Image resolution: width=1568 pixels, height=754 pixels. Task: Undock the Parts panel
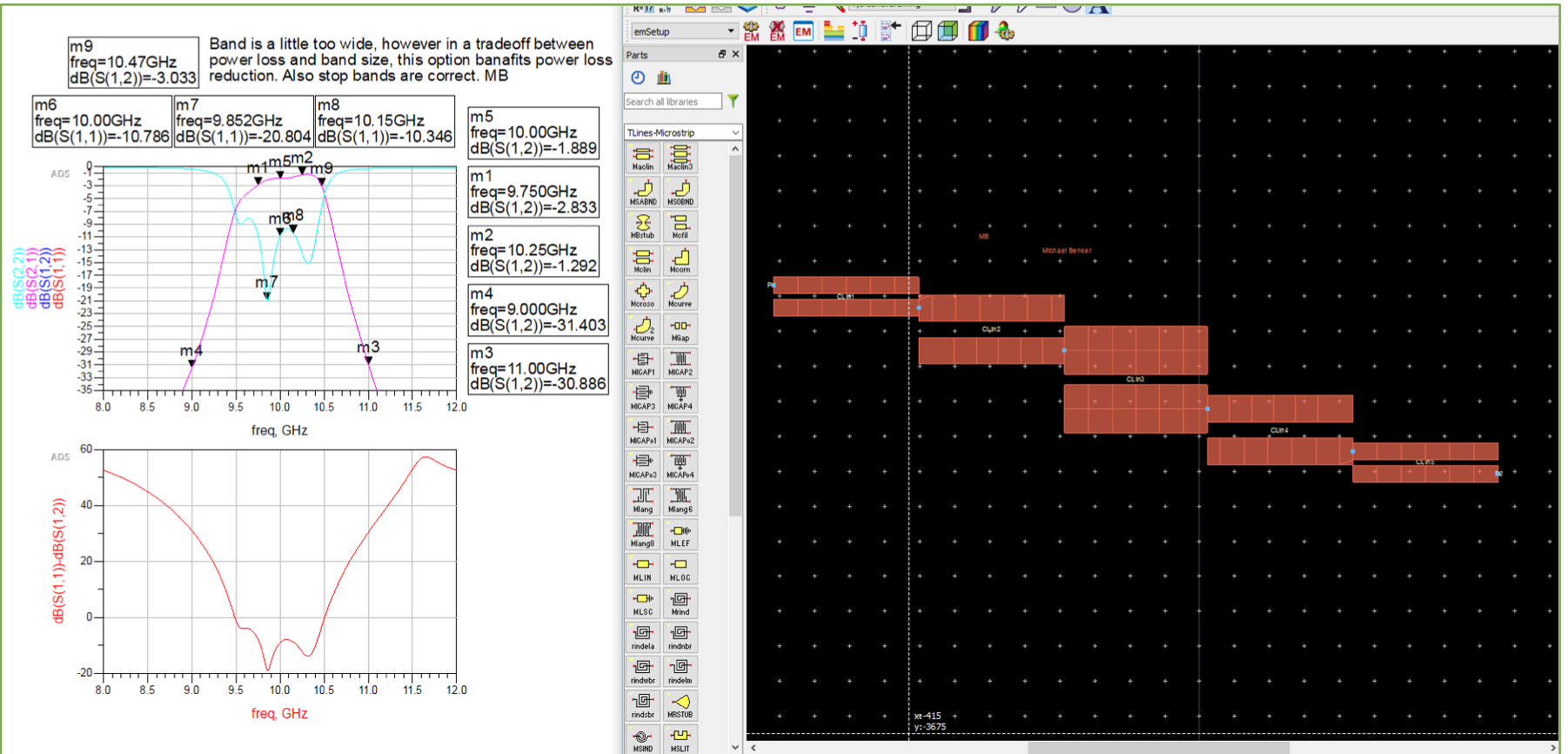coord(721,54)
